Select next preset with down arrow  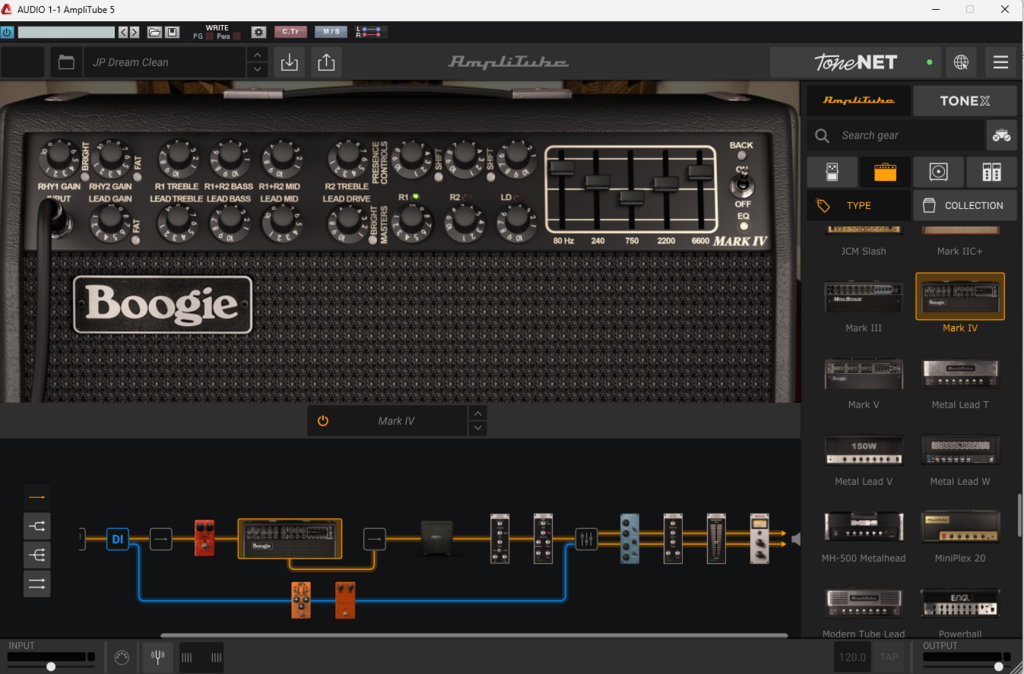click(x=257, y=70)
